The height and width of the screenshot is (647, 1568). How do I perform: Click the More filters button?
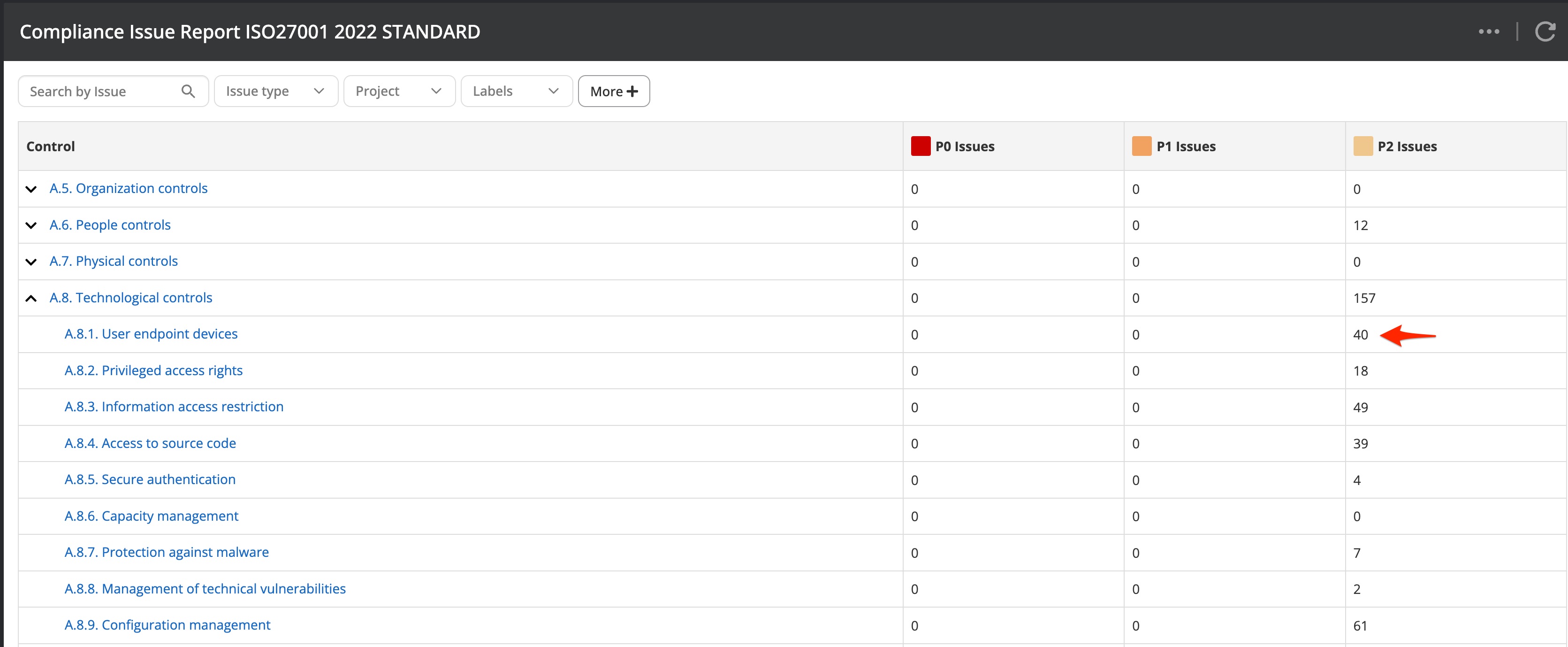click(614, 92)
